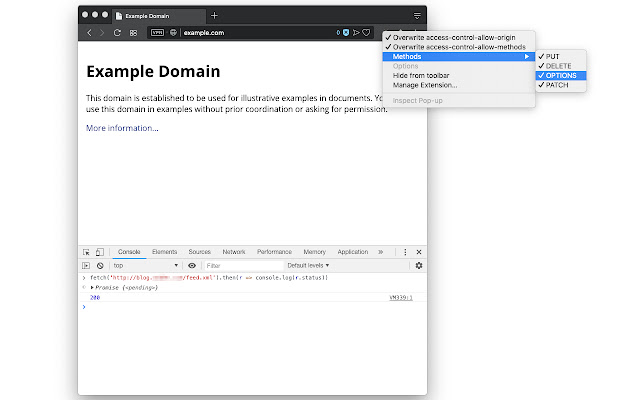Open the console settings gear
Viewport: 640px width, 400px height.
click(419, 266)
